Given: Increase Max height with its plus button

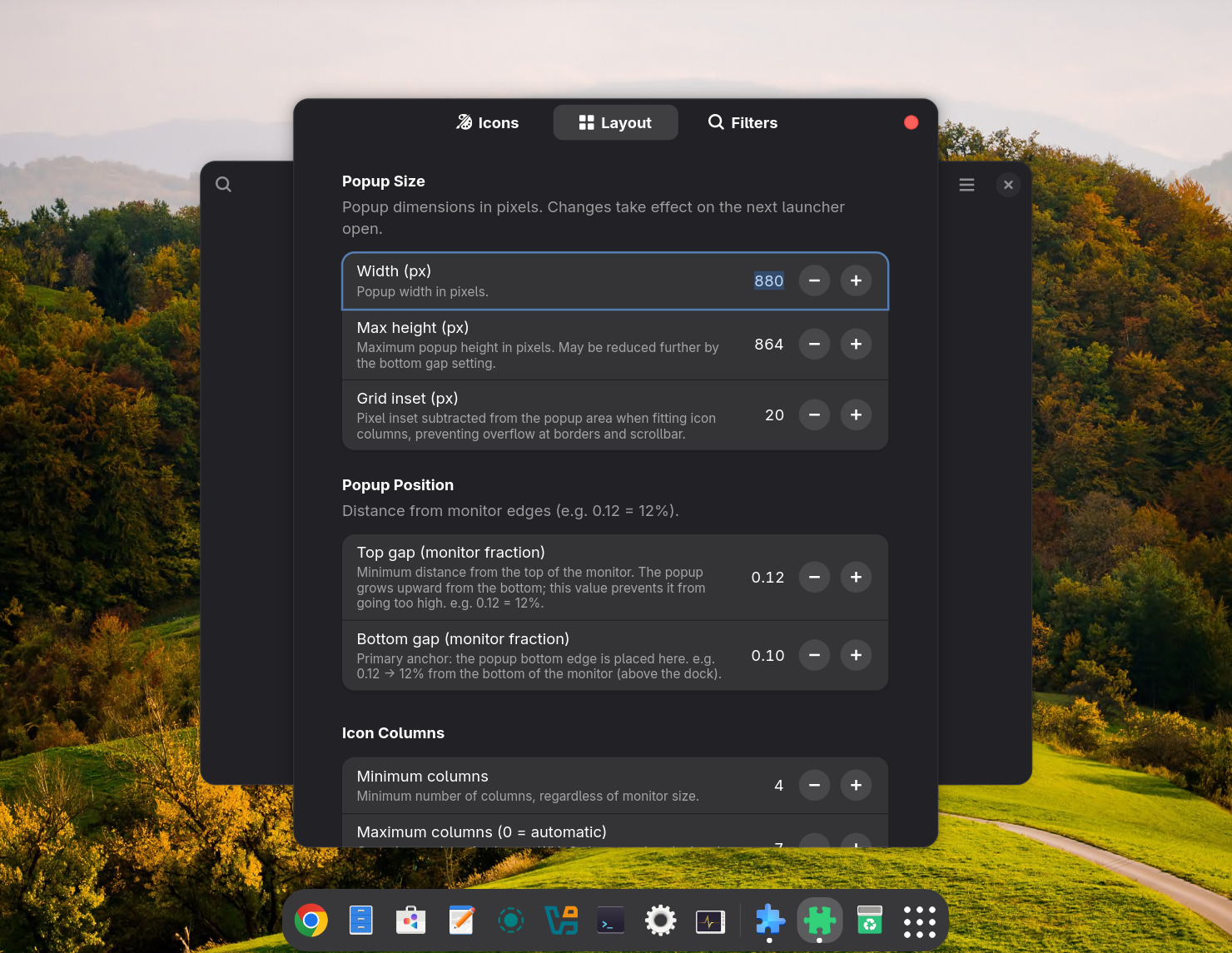Looking at the screenshot, I should click(x=856, y=344).
